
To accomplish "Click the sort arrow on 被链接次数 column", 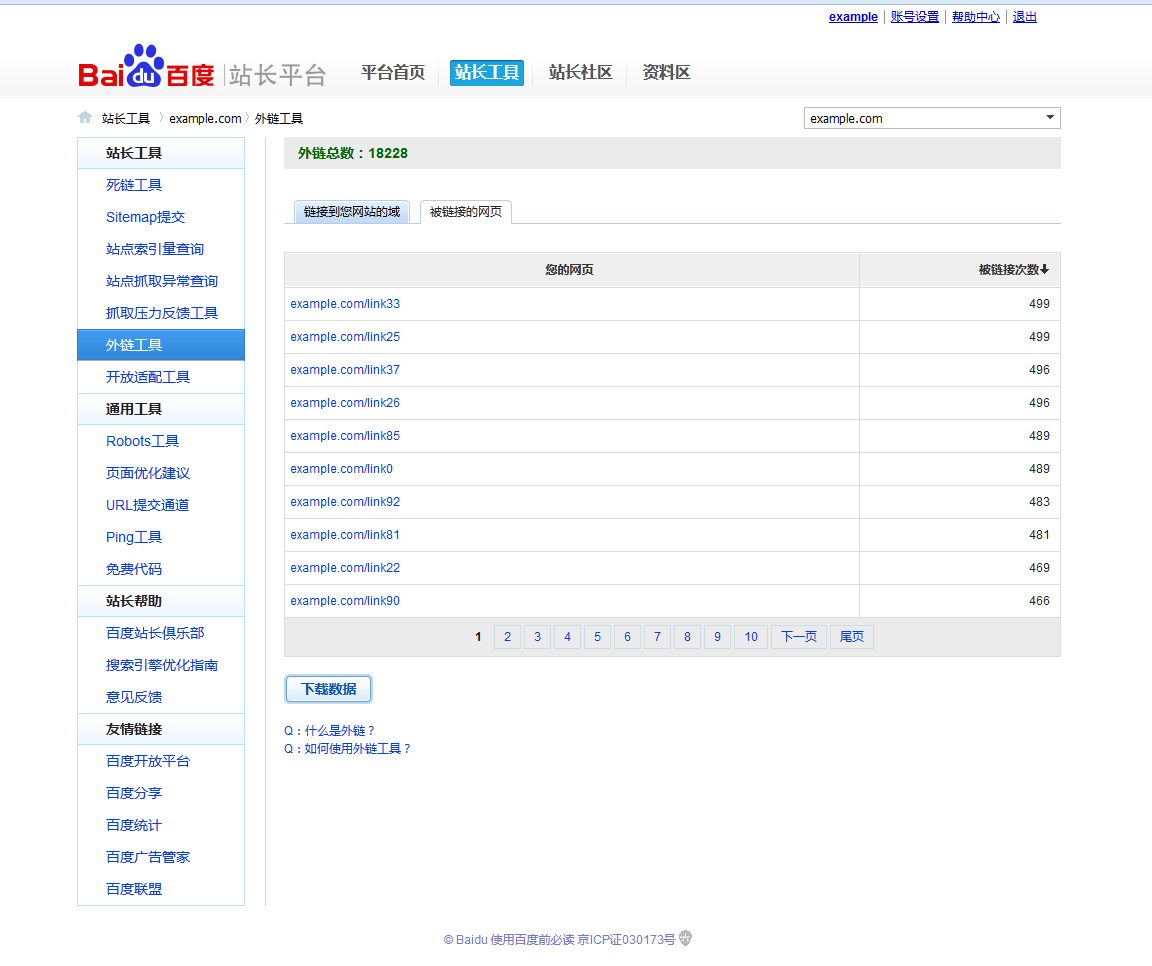I will pos(1045,270).
